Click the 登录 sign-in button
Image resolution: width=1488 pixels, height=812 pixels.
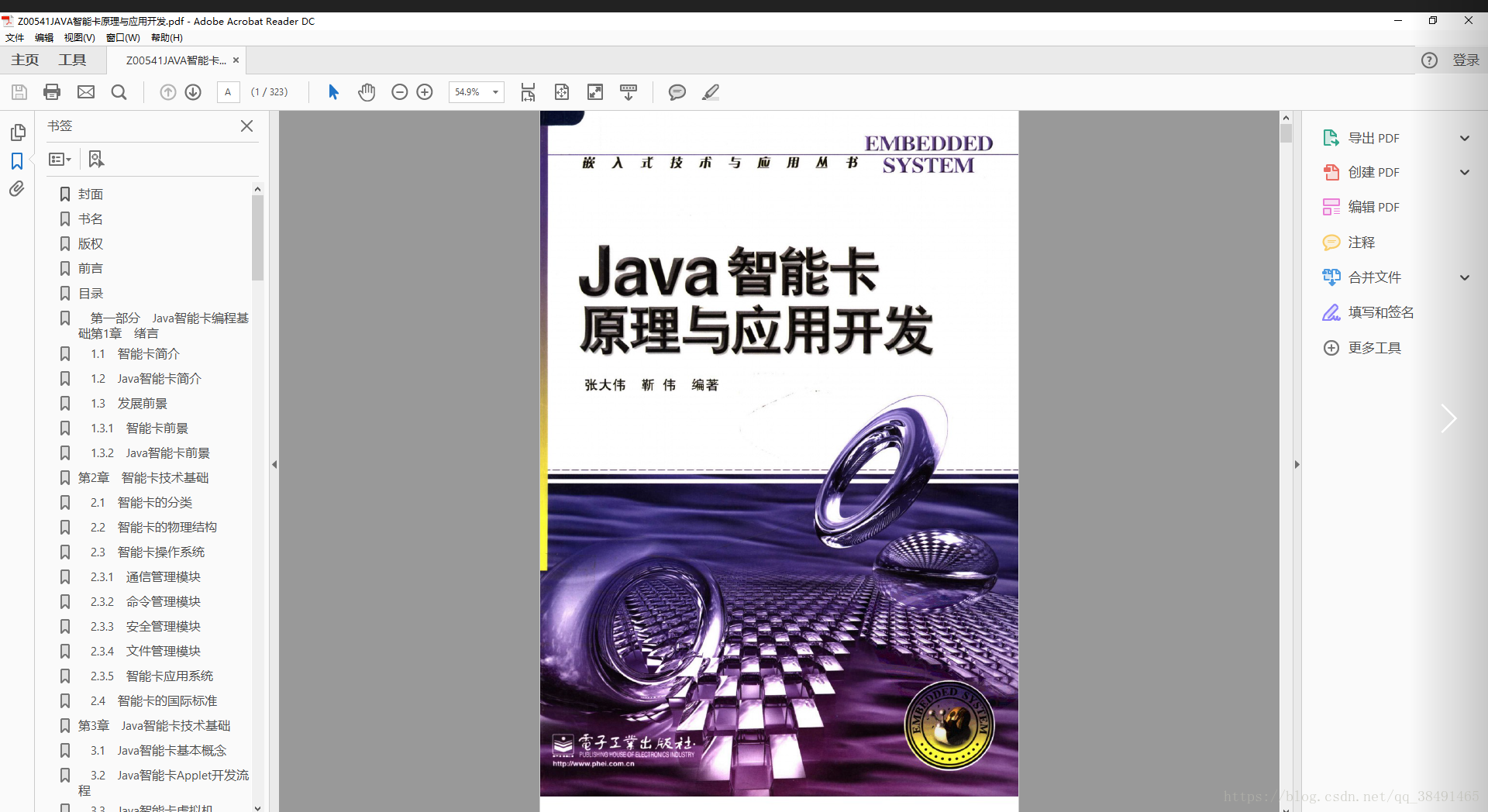coord(1466,60)
